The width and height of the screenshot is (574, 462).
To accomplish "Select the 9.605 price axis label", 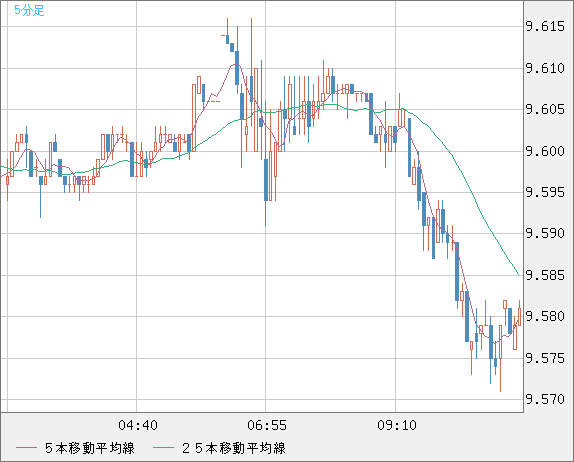I will coord(545,109).
